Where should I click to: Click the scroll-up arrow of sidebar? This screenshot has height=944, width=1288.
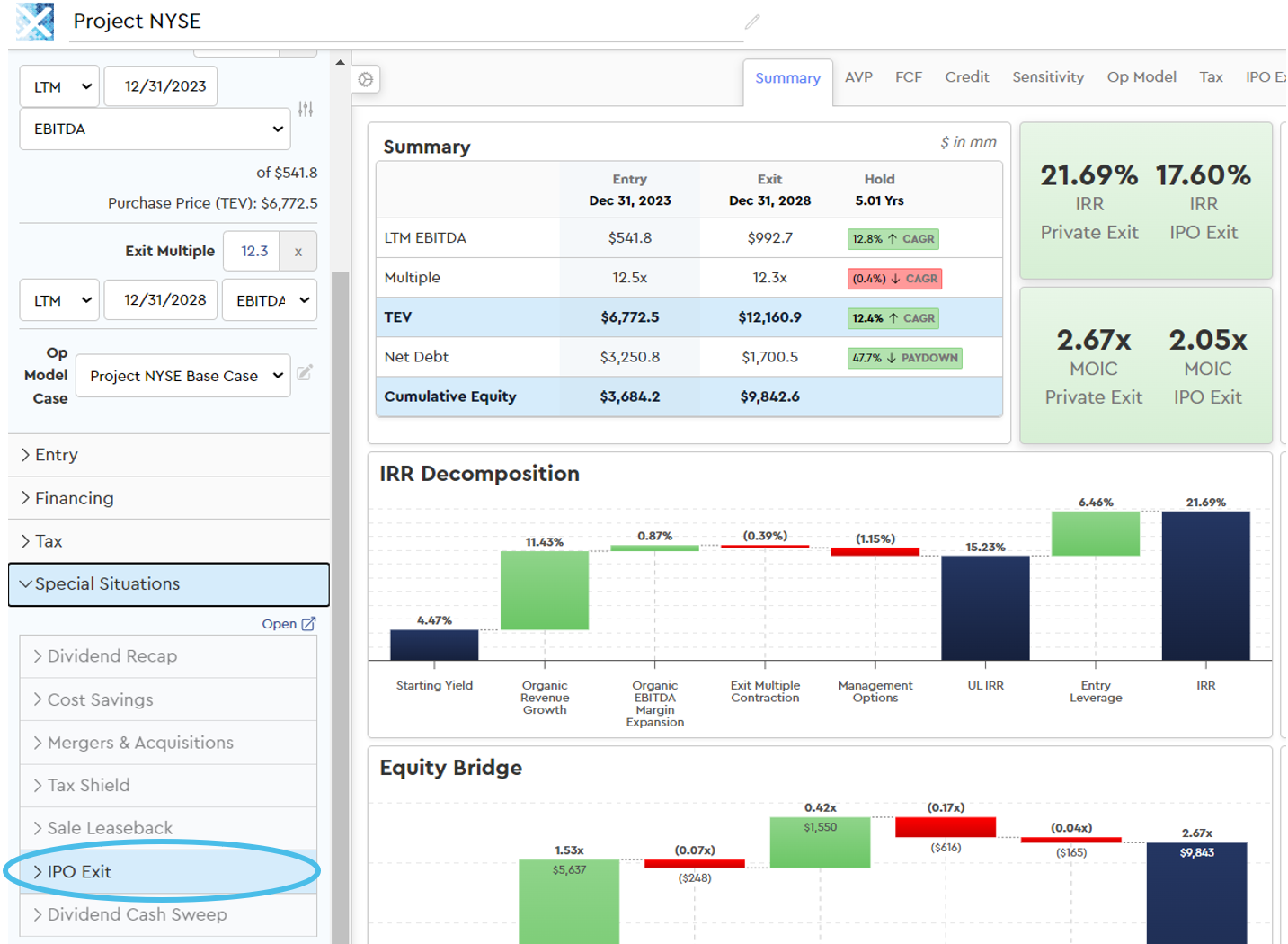click(x=340, y=62)
